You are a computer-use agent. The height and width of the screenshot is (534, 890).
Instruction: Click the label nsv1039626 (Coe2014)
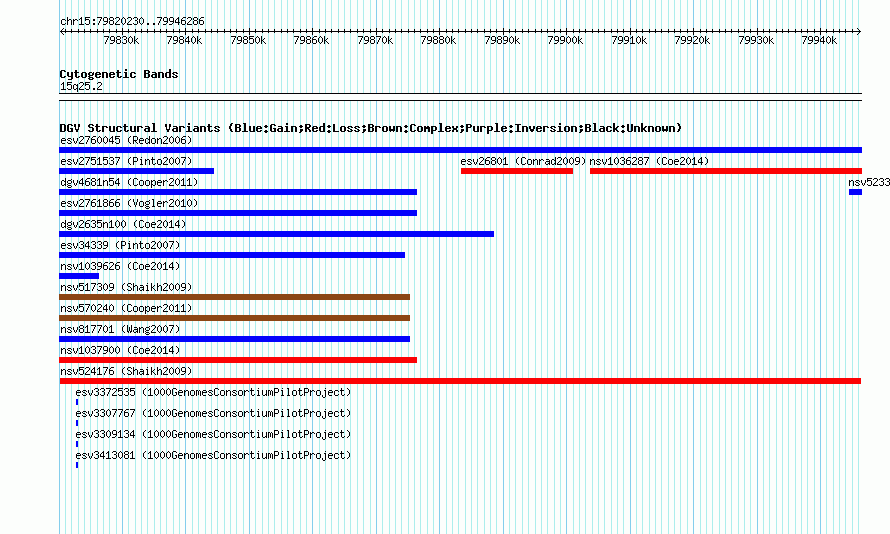pyautogui.click(x=120, y=266)
